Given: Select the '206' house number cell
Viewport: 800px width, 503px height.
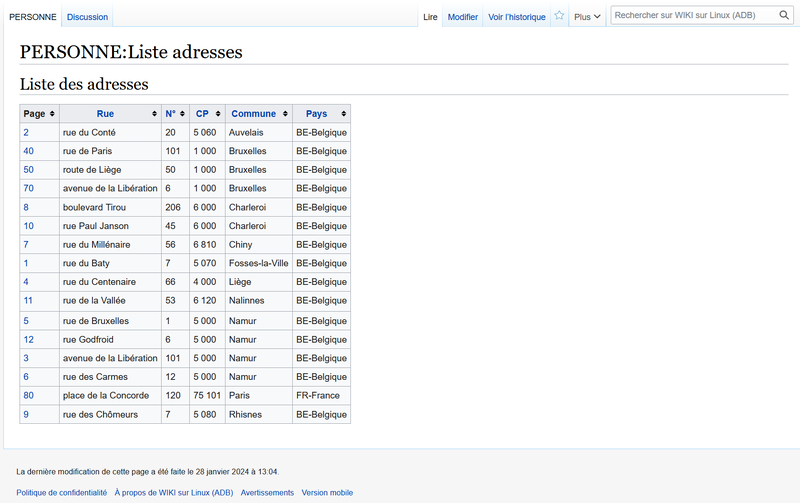Looking at the screenshot, I should pos(176,208).
